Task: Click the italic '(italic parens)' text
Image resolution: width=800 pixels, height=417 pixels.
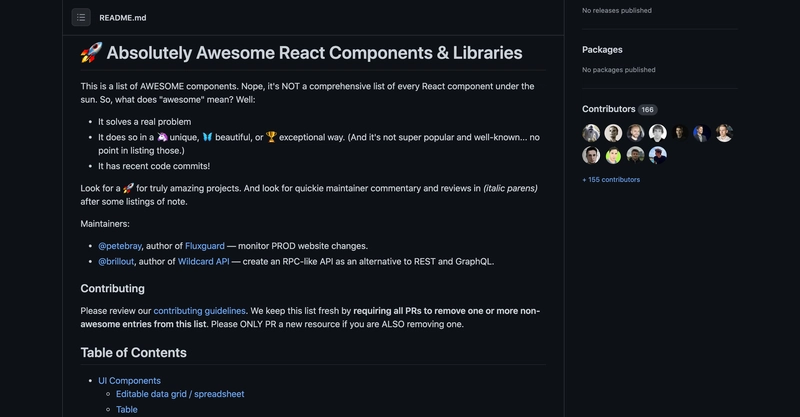Action: point(510,188)
